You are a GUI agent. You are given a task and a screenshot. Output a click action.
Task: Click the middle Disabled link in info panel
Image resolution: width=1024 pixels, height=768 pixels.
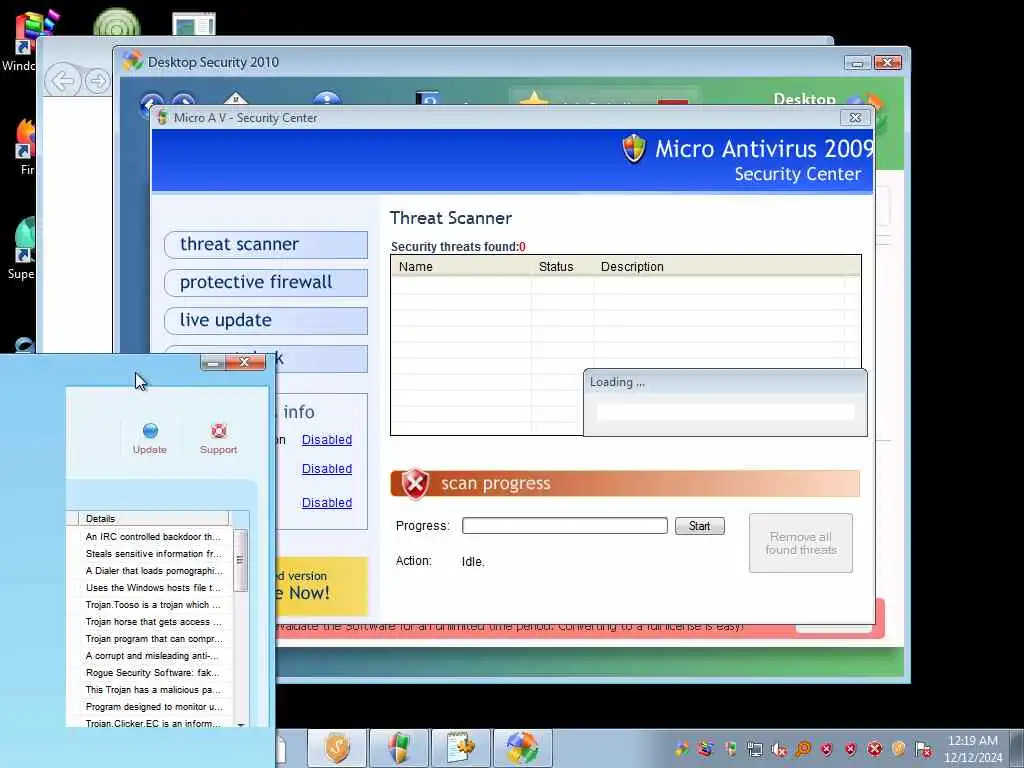327,468
